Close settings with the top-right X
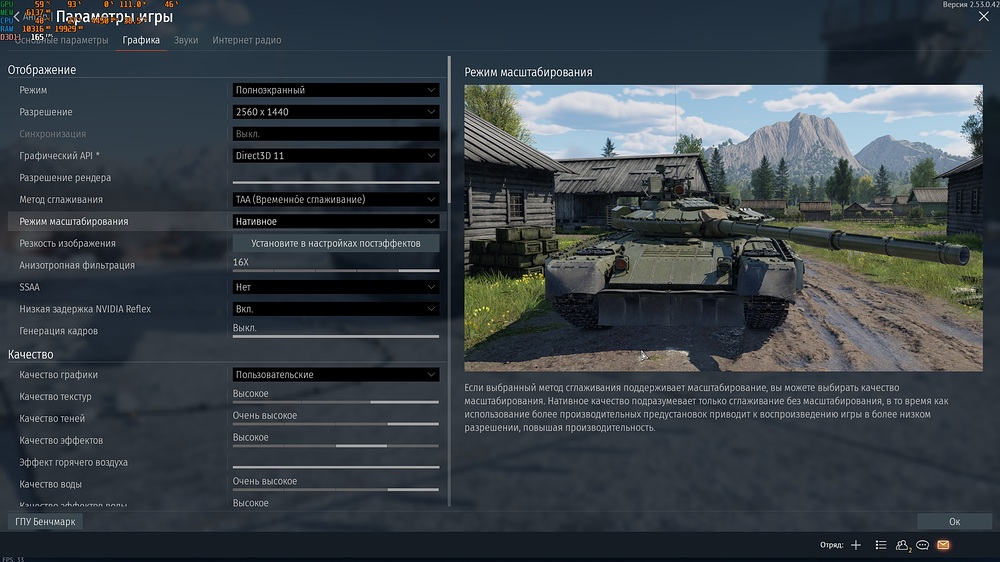The height and width of the screenshot is (562, 1000). tap(982, 17)
